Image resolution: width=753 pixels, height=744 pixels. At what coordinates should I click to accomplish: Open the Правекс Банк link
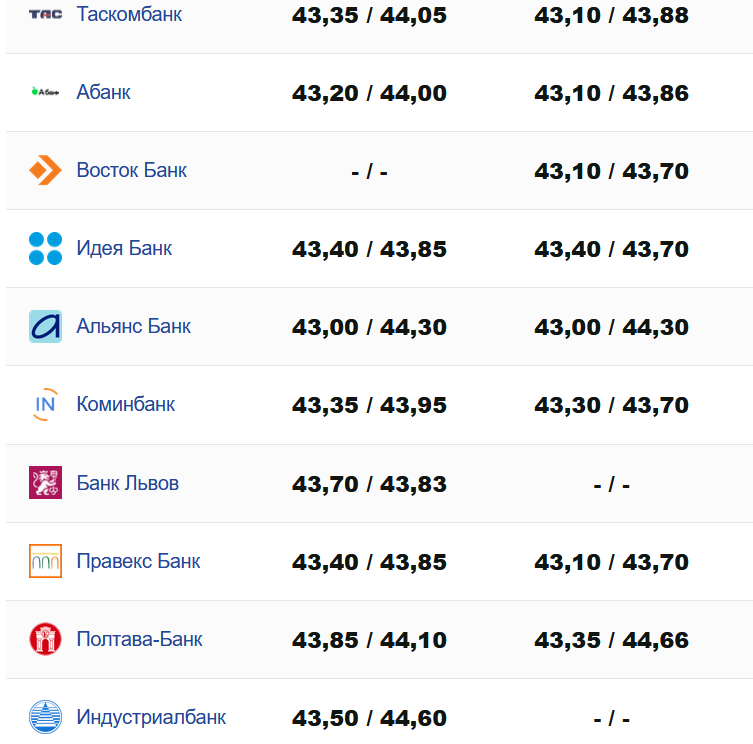138,561
